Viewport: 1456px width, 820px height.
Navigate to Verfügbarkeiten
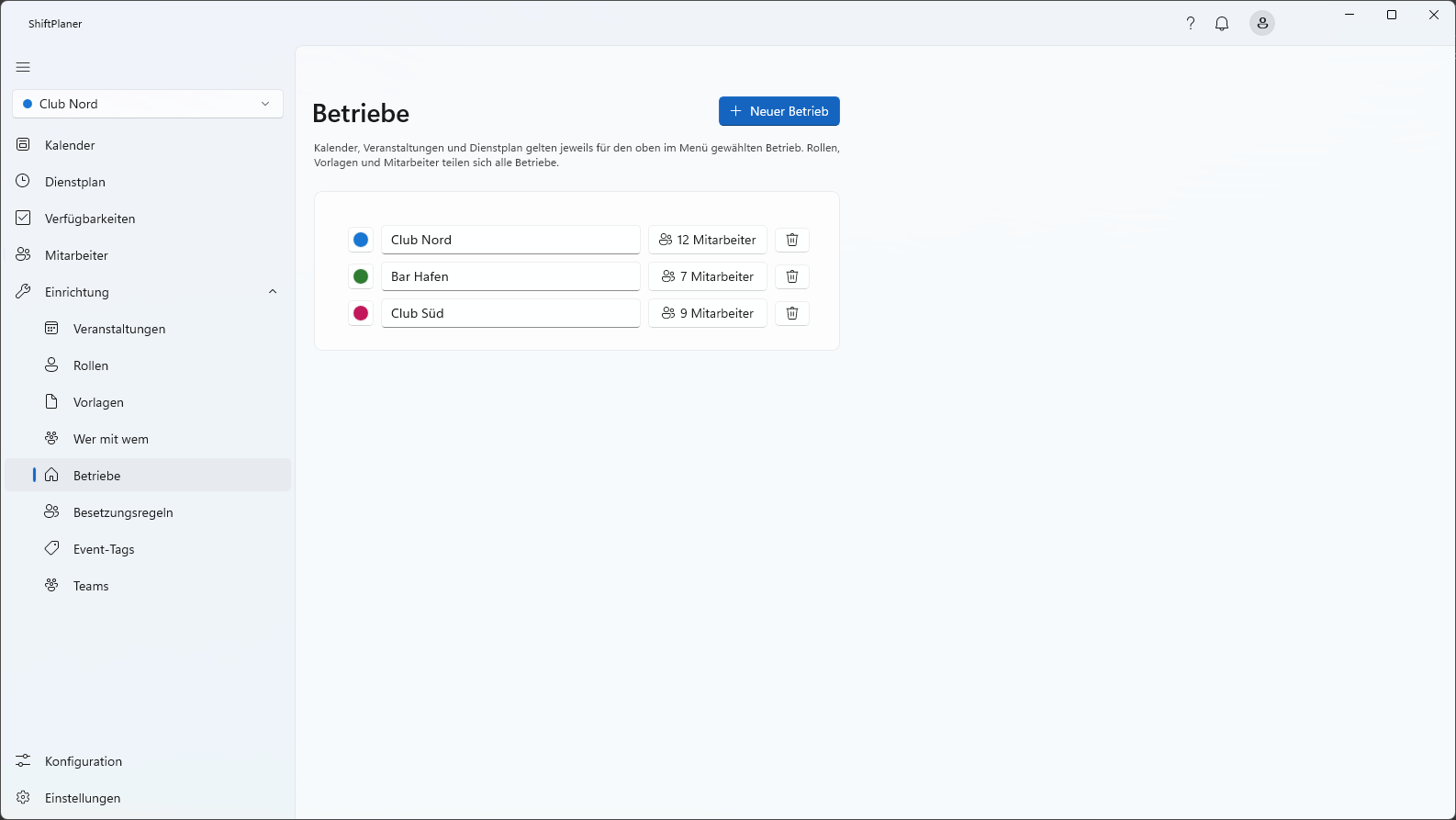tap(148, 219)
